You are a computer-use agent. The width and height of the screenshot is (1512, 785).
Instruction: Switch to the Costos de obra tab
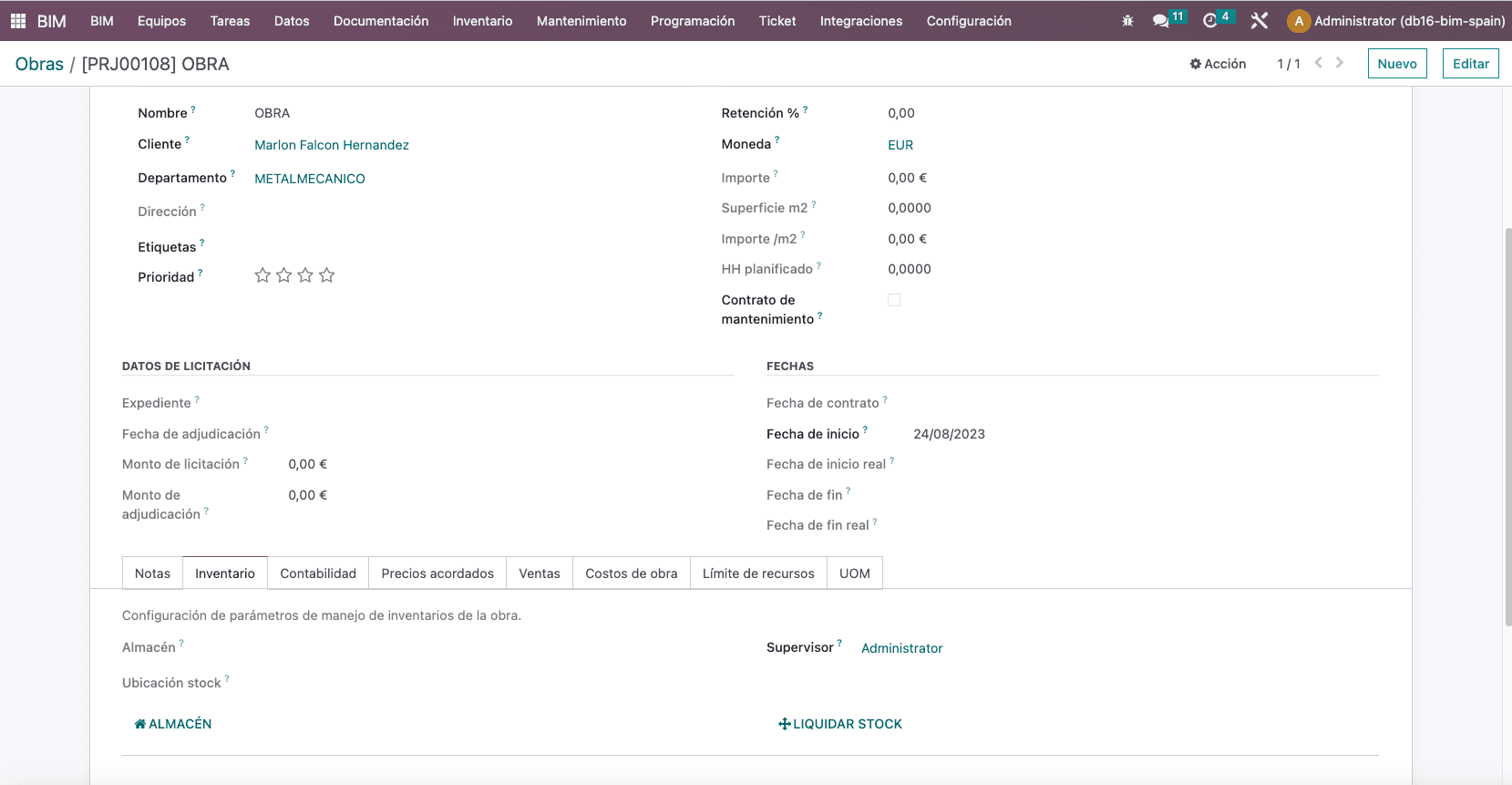(x=632, y=573)
